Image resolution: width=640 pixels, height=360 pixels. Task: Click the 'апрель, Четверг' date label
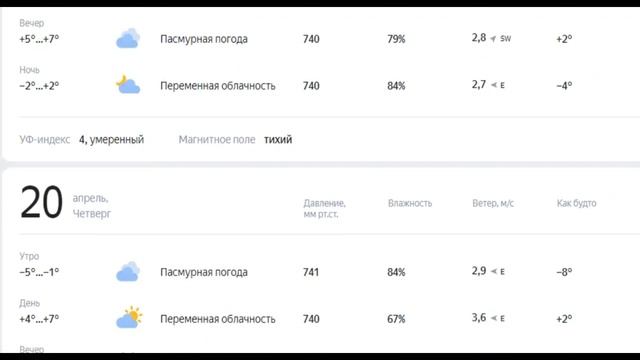[x=92, y=206]
